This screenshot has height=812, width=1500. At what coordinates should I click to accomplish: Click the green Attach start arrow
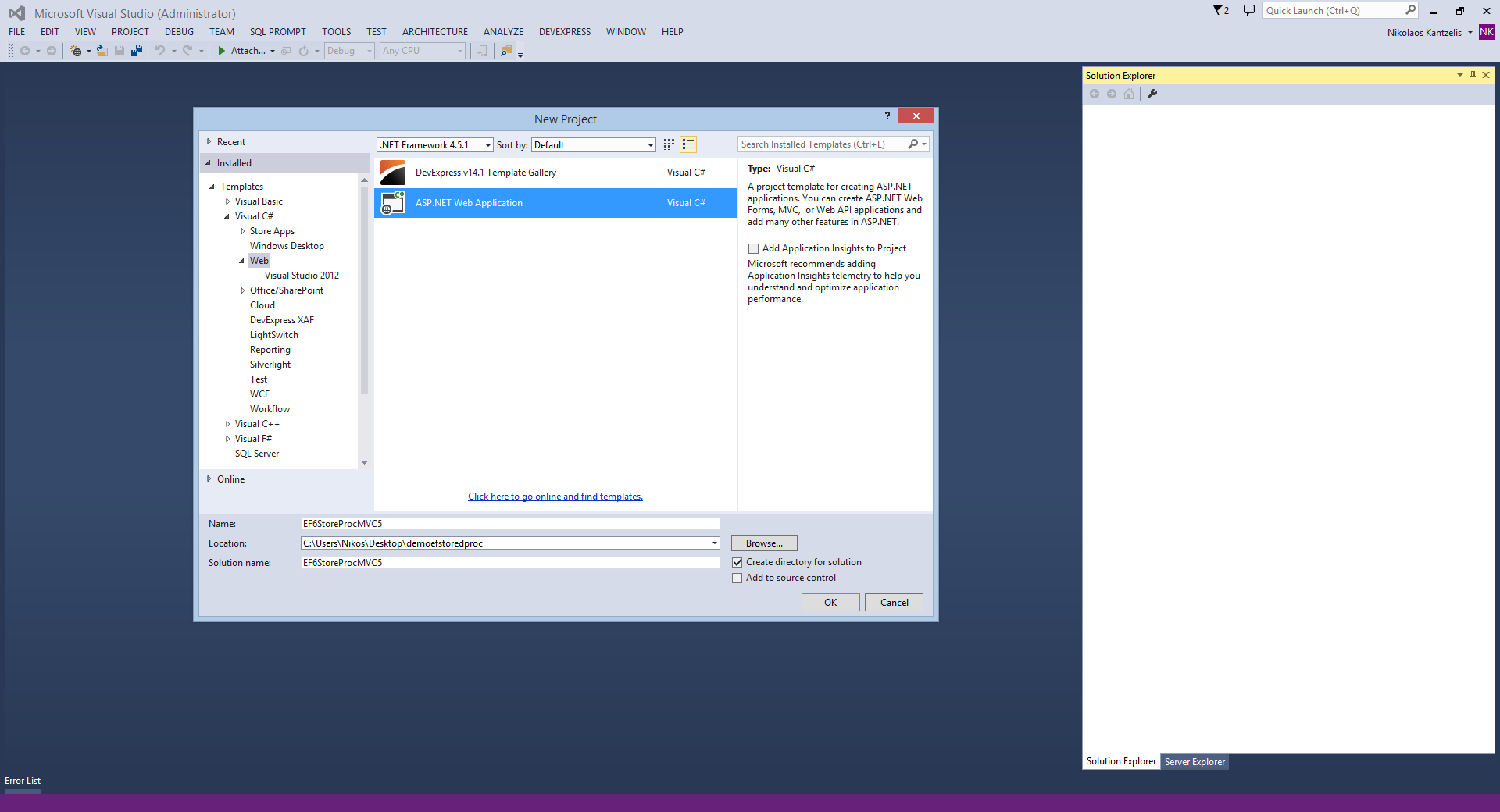click(222, 51)
